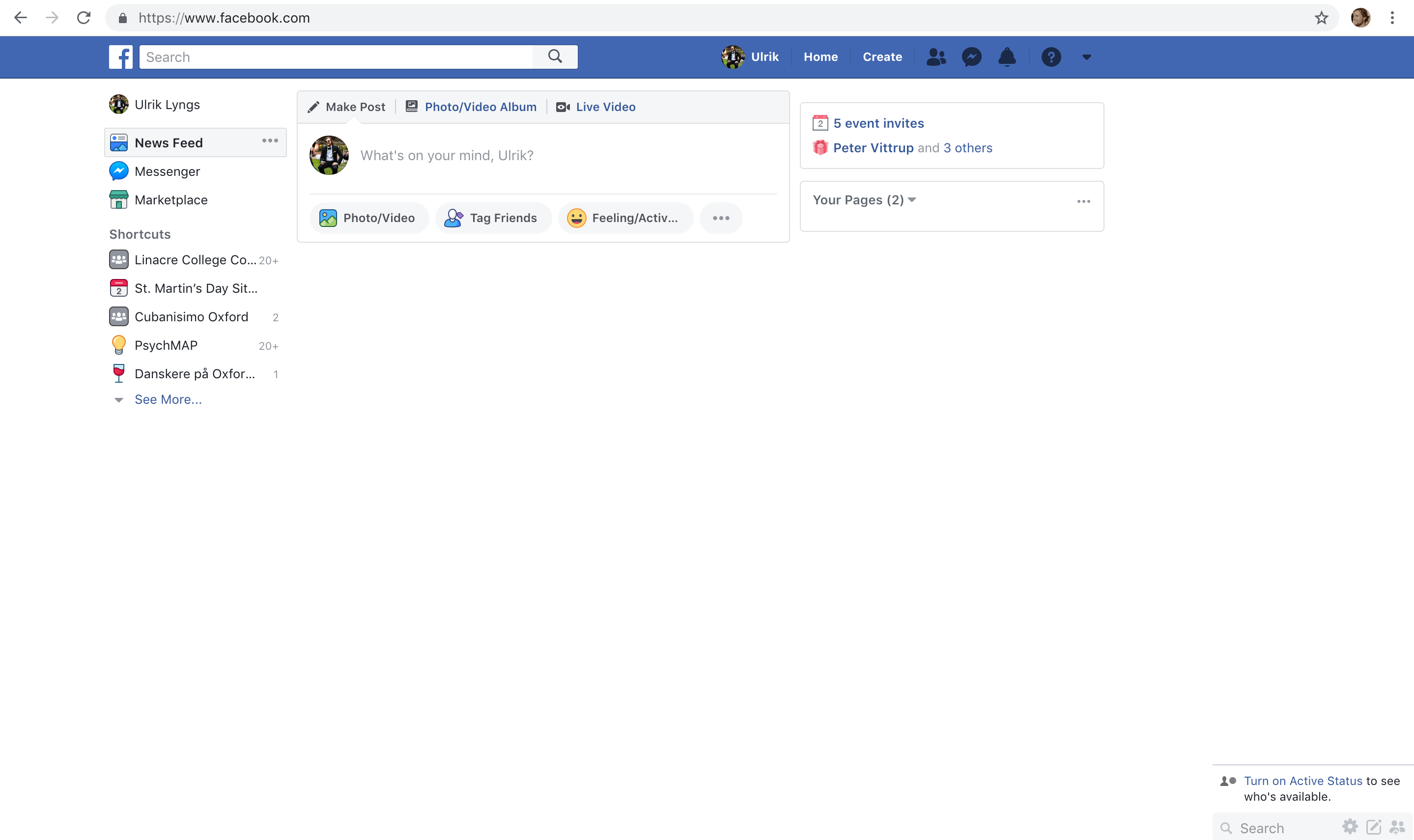Open the Notifications bell
The image size is (1414, 840).
point(1007,57)
